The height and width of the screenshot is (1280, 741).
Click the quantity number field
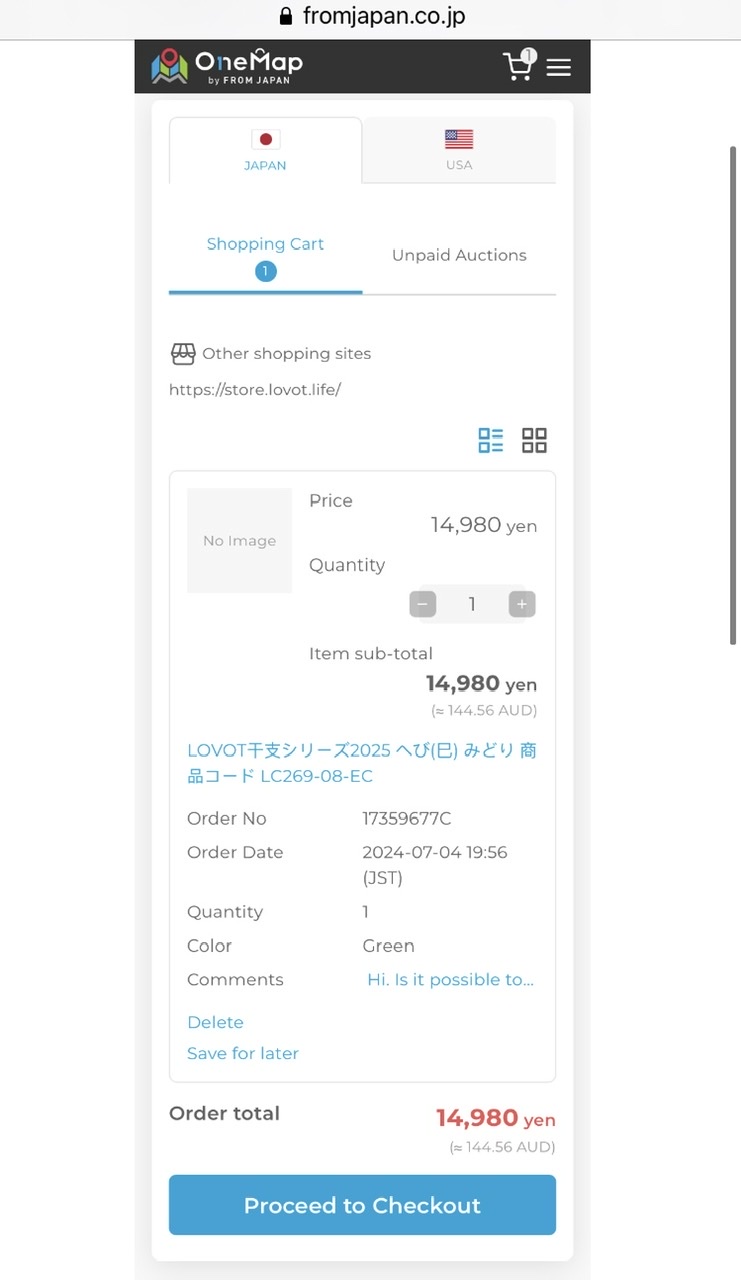[472, 604]
